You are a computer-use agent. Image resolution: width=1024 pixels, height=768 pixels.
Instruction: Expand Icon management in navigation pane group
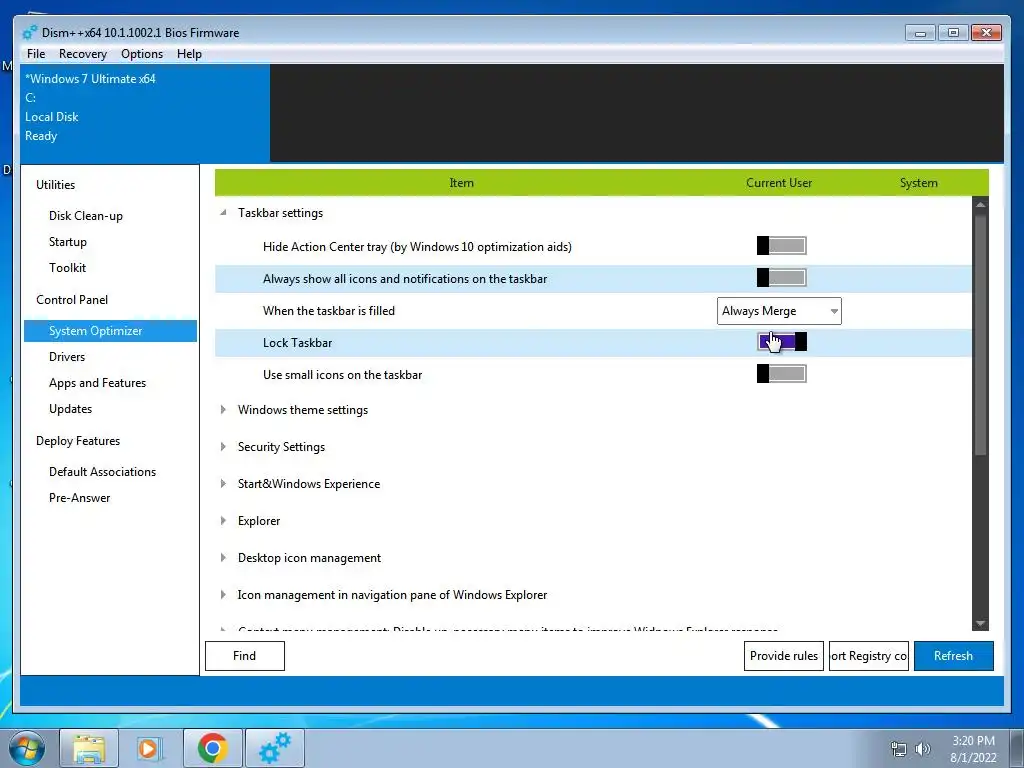(x=223, y=595)
